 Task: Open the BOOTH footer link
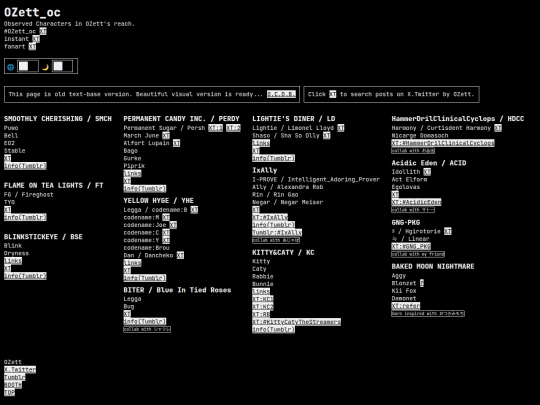13,385
